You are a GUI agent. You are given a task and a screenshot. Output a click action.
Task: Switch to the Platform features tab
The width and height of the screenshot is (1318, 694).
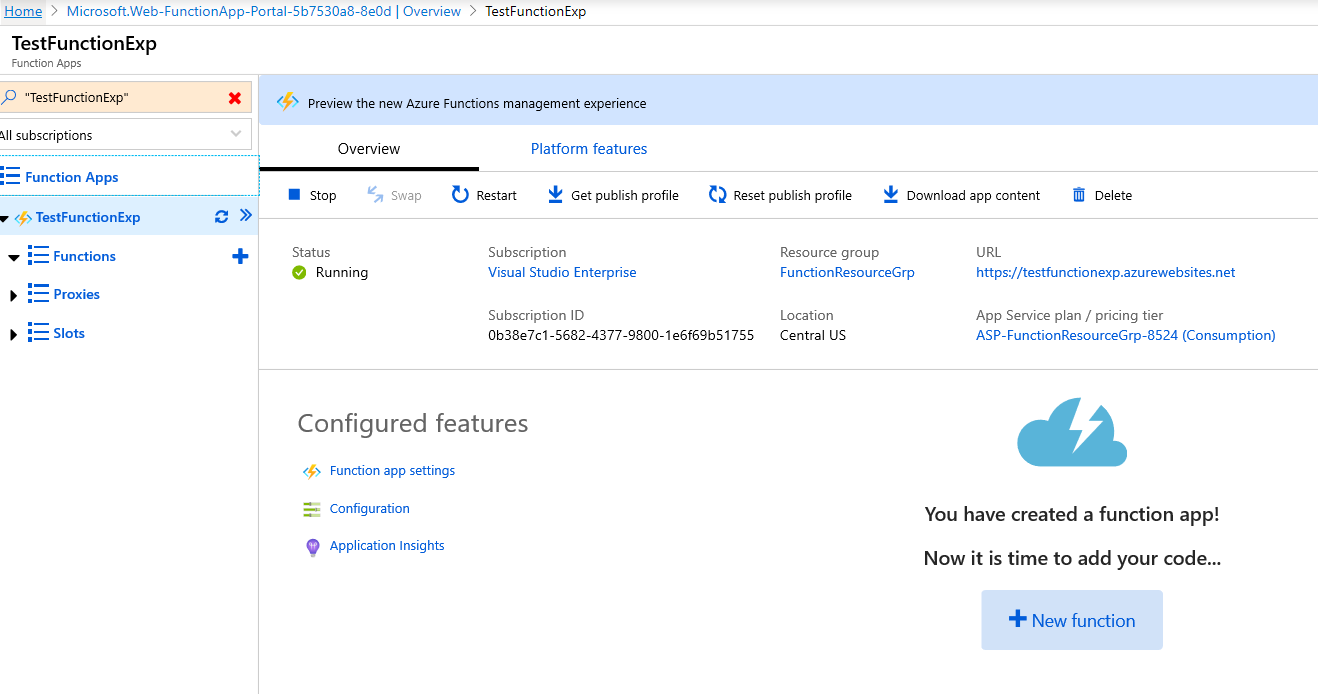click(589, 149)
